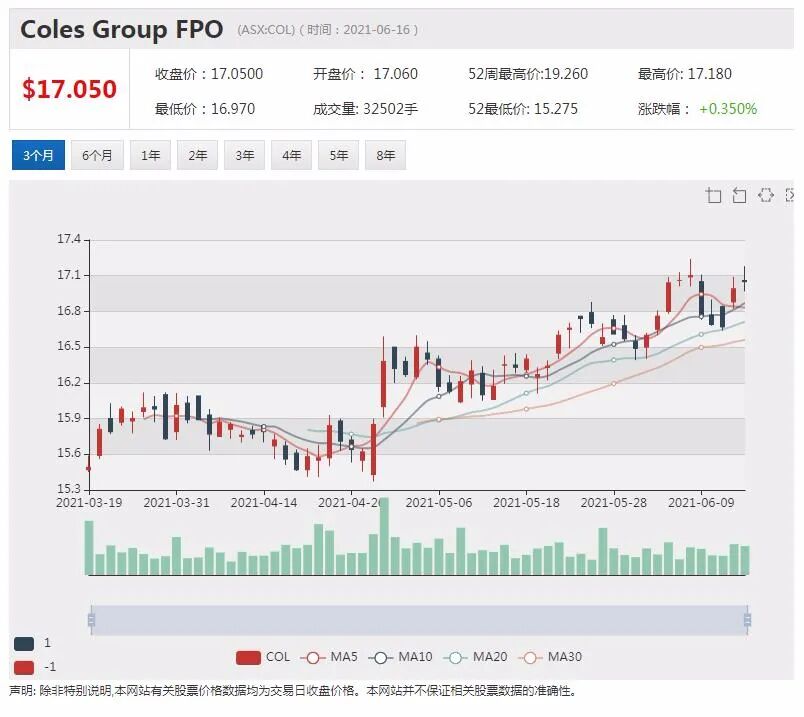Click the 2021-05-28 x-axis date label
Image resolution: width=804 pixels, height=717 pixels.
click(613, 503)
